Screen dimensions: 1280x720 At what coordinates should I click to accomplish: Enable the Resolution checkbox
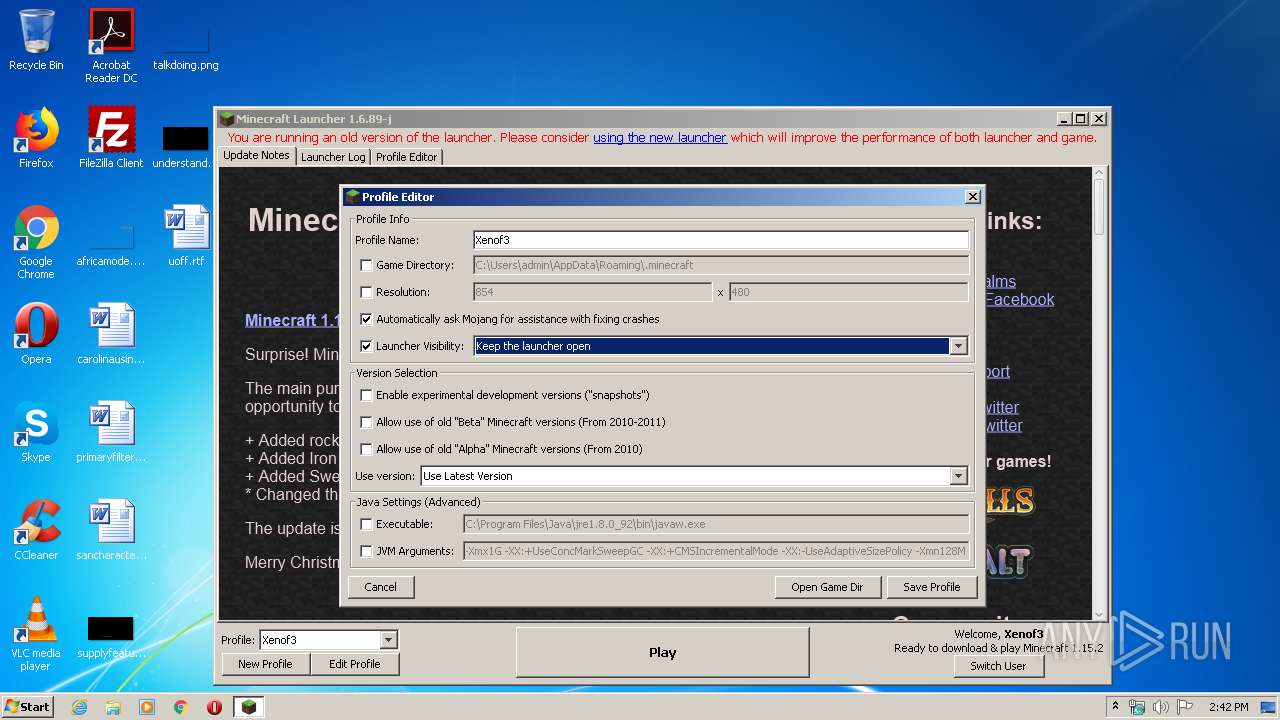click(366, 292)
